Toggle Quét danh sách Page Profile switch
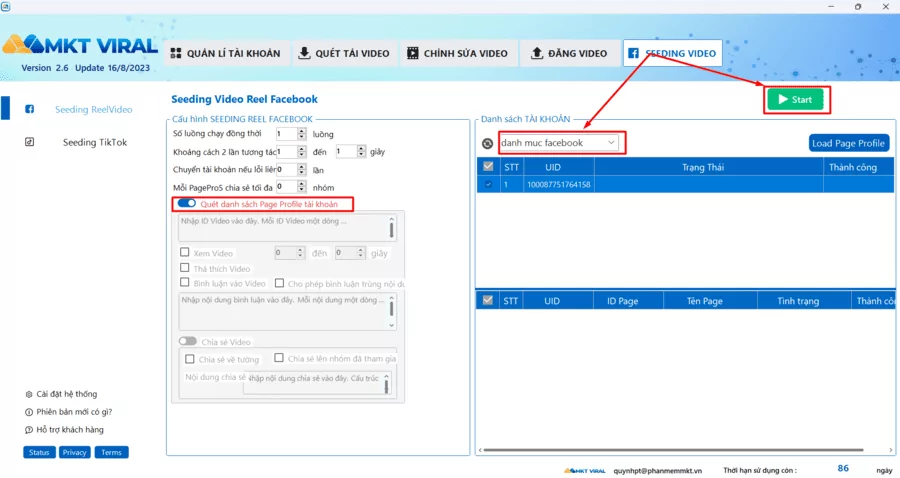 [x=187, y=203]
